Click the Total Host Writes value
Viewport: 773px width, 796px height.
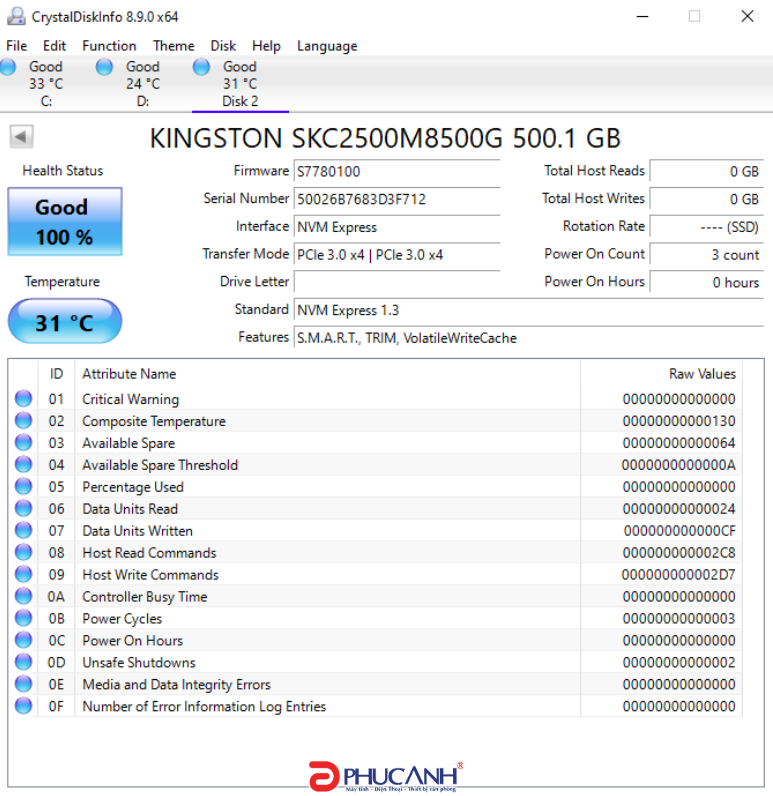707,199
